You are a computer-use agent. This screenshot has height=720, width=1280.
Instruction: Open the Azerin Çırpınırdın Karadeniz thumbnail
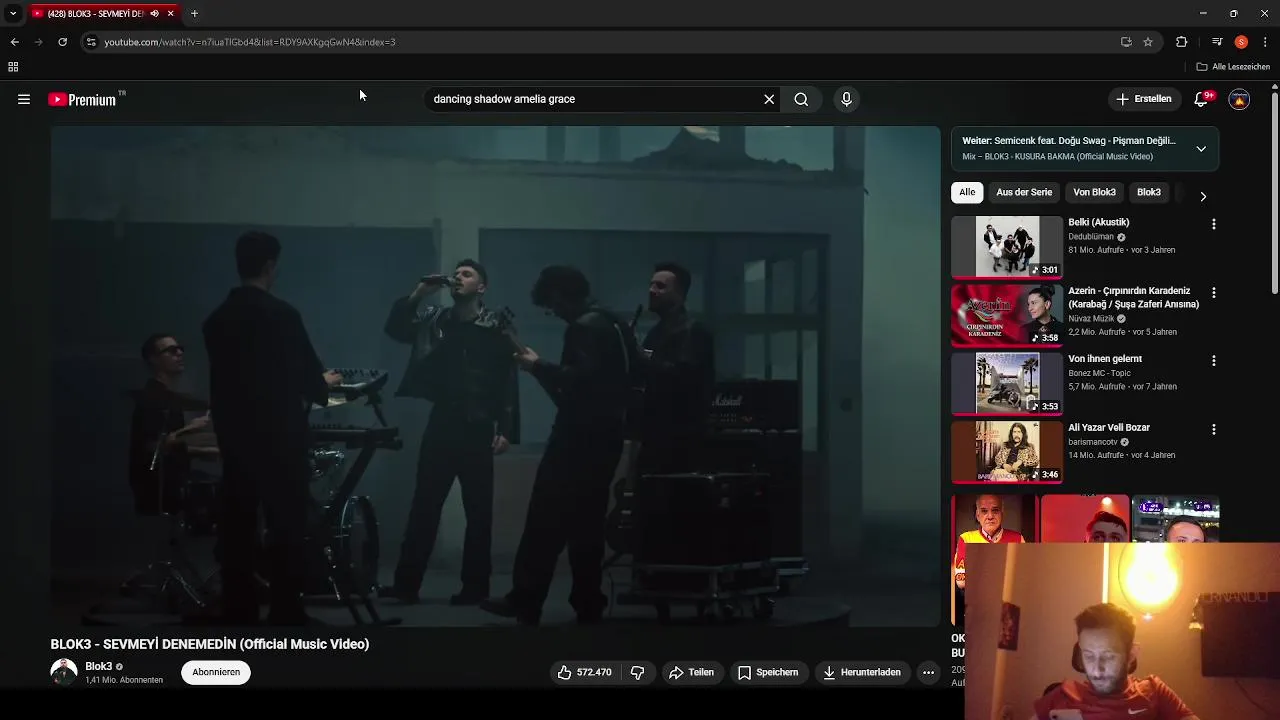pos(1007,314)
